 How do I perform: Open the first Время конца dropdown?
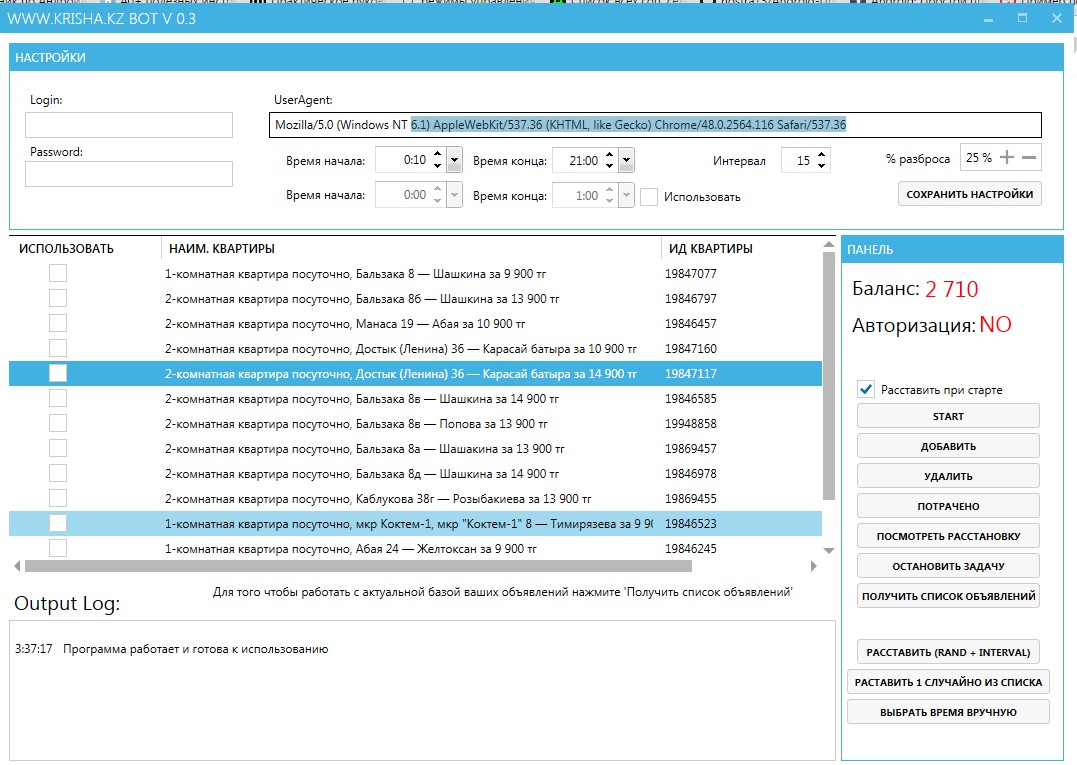click(x=627, y=160)
